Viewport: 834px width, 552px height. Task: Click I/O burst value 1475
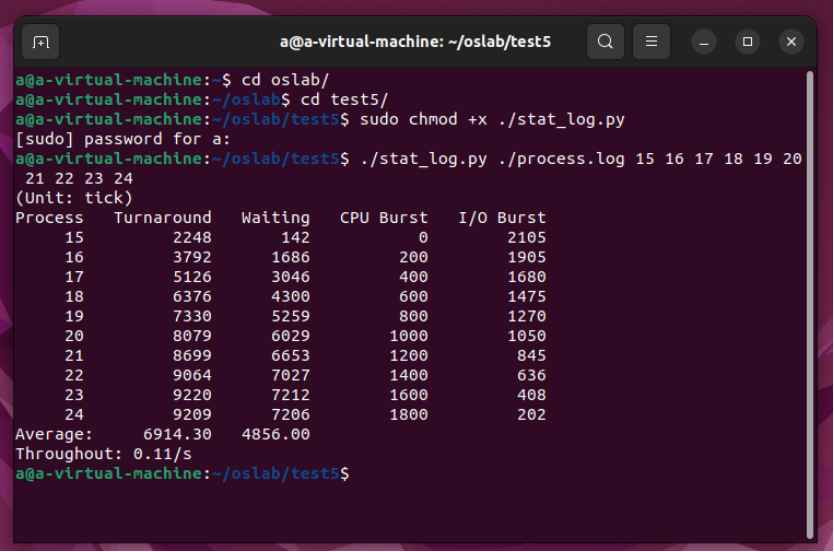[x=527, y=296]
